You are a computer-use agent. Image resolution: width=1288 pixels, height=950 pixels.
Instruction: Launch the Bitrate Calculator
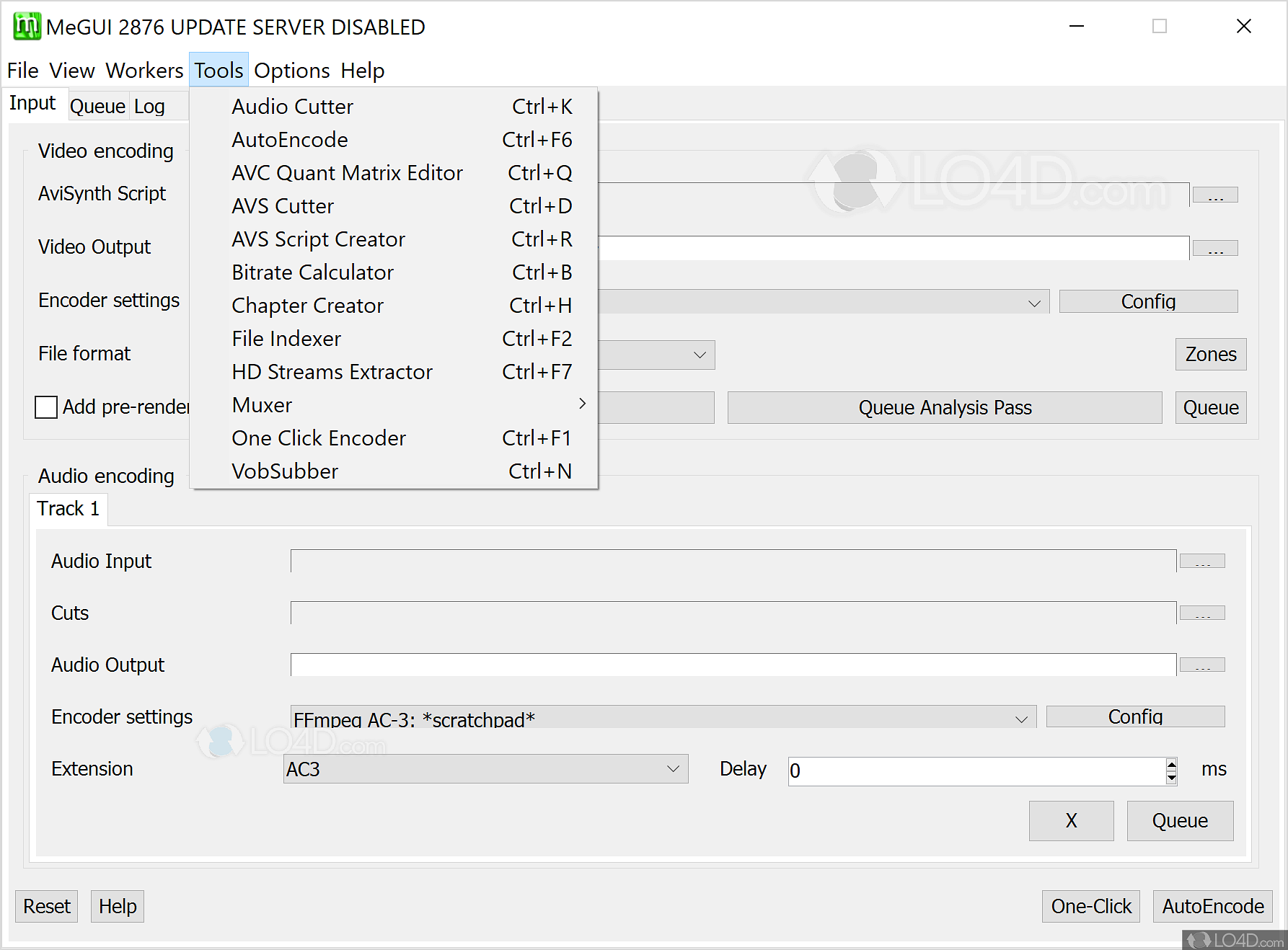[x=312, y=272]
